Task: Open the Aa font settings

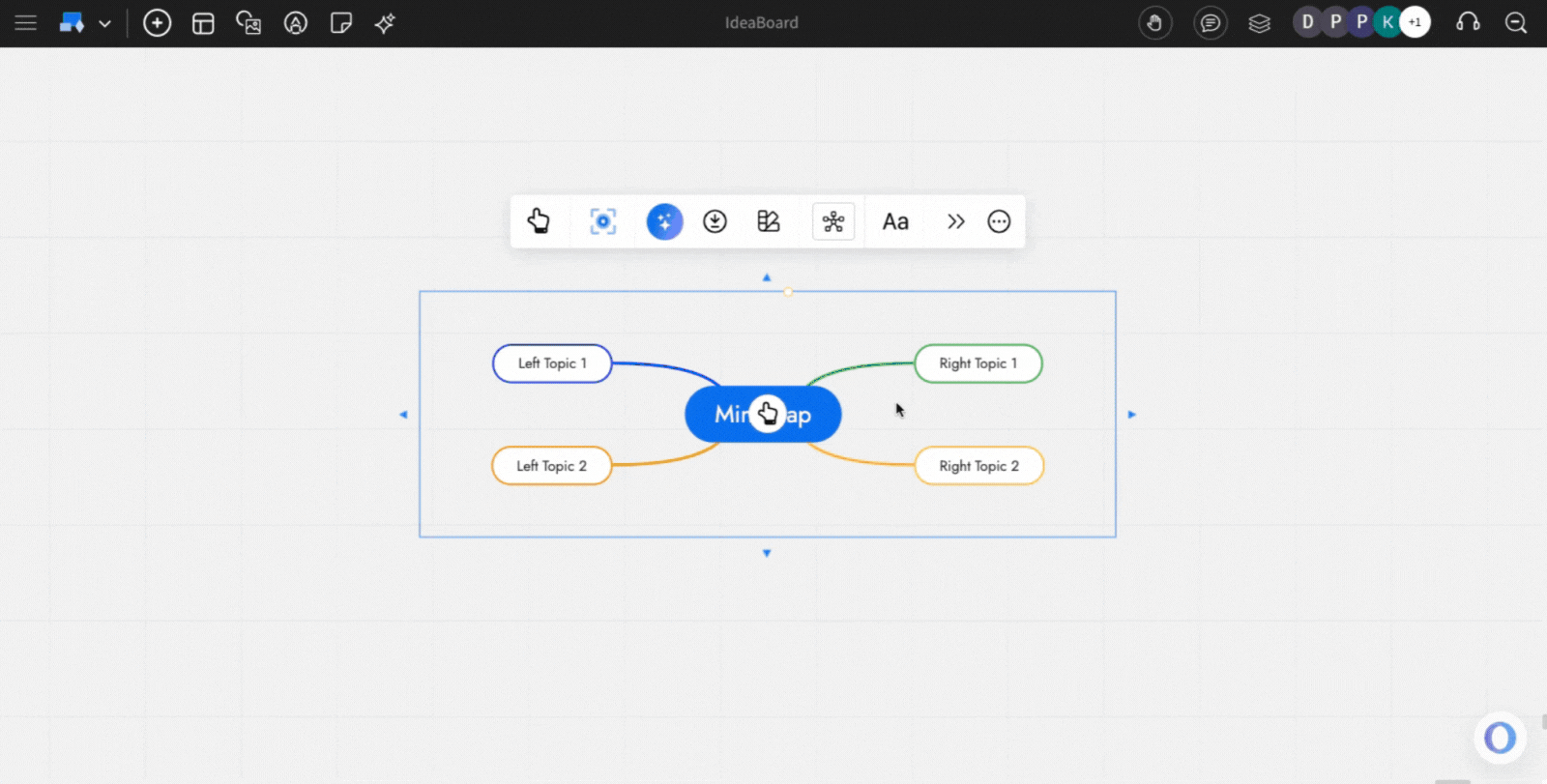Action: [x=895, y=221]
